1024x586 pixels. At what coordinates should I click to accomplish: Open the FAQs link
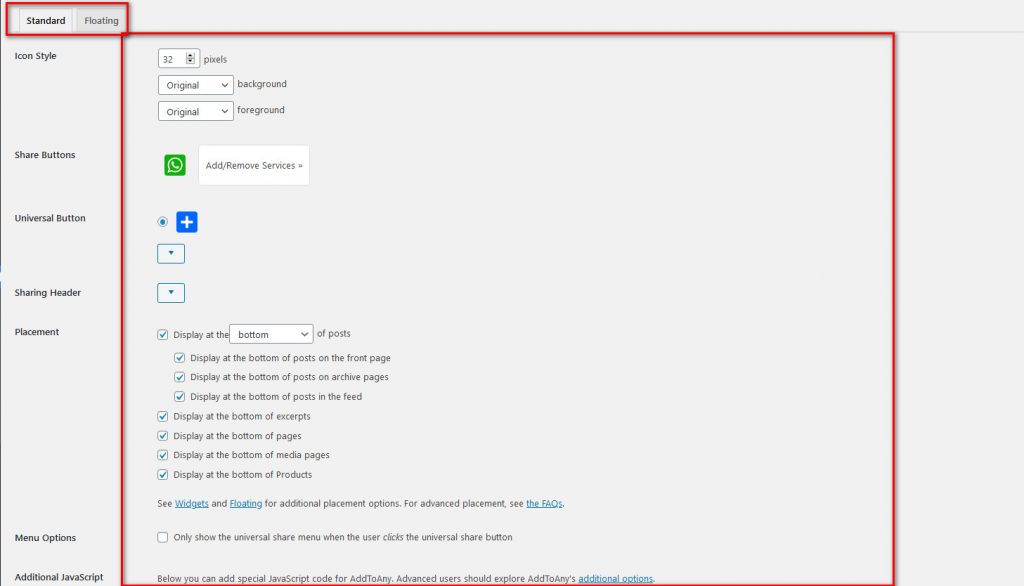coord(544,503)
